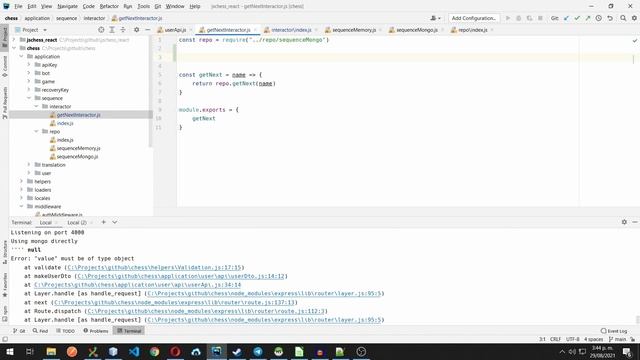Open the Problems tool window button
640x360 pixels.
click(x=96, y=331)
